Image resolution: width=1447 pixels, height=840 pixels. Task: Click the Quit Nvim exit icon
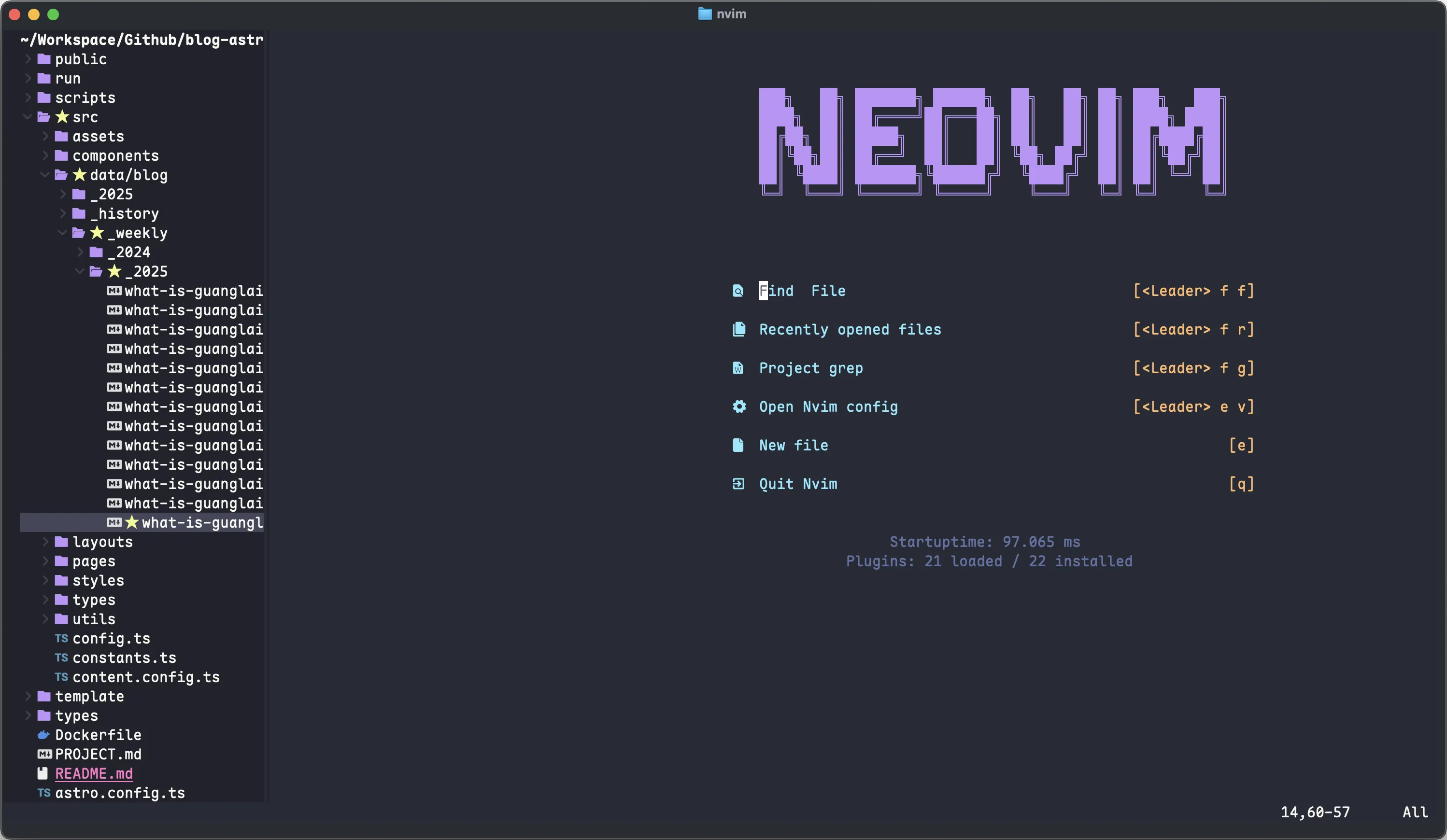tap(738, 484)
